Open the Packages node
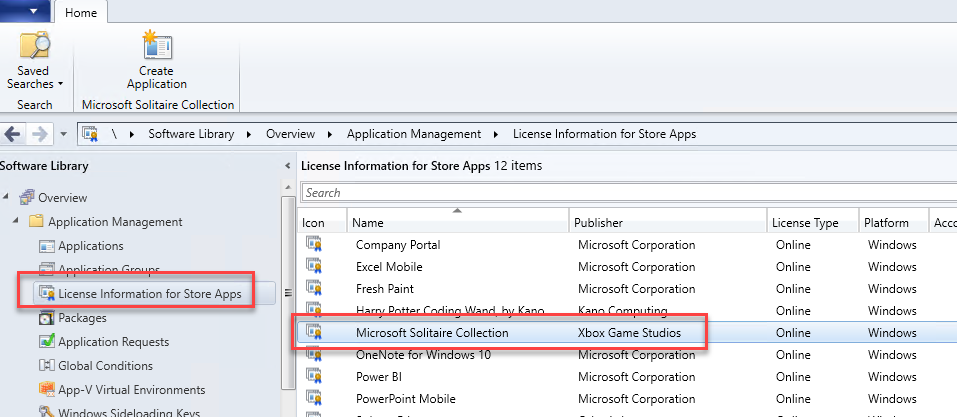Viewport: 957px width, 417px height. pos(82,318)
